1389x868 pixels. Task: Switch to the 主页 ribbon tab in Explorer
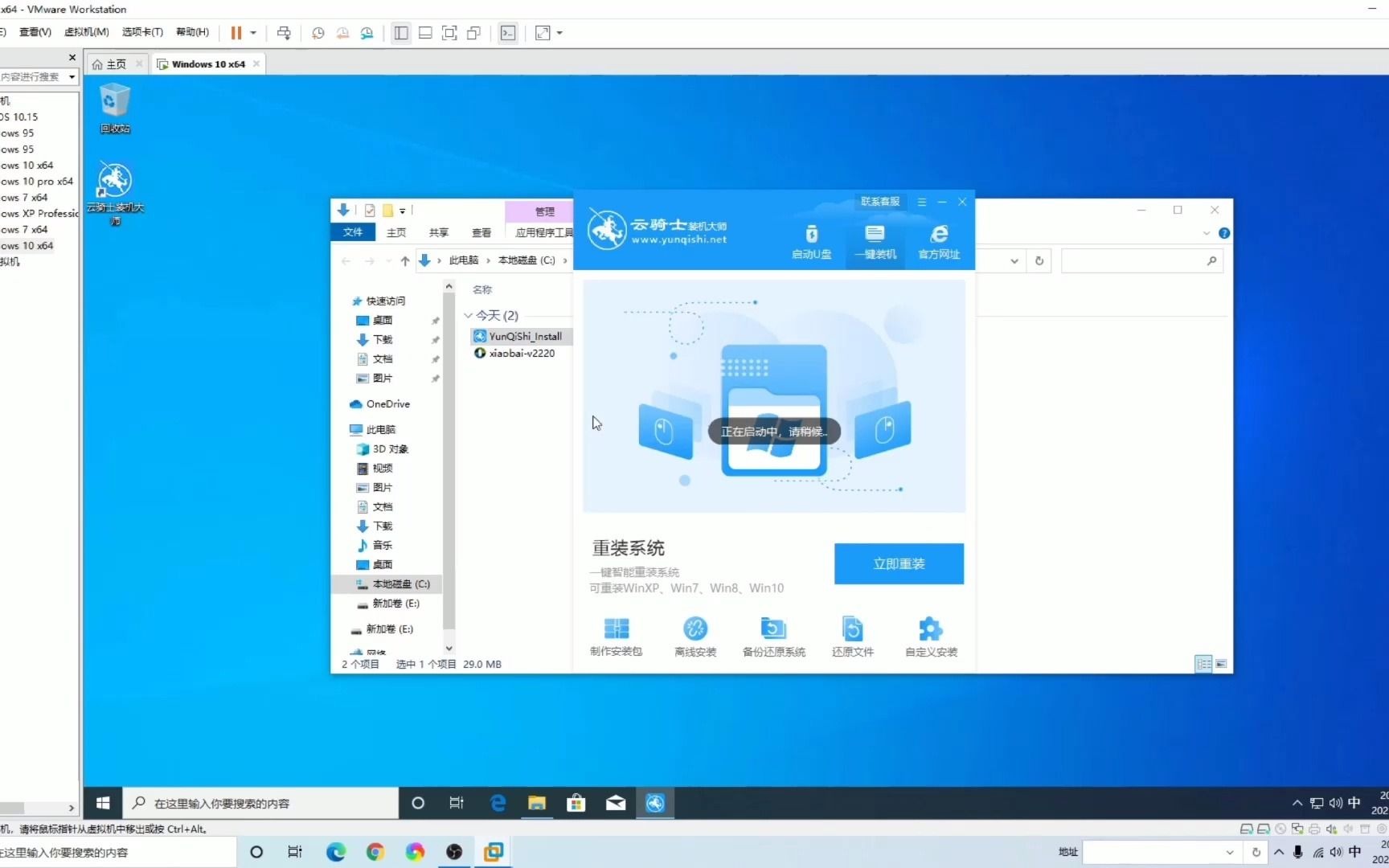tap(396, 232)
